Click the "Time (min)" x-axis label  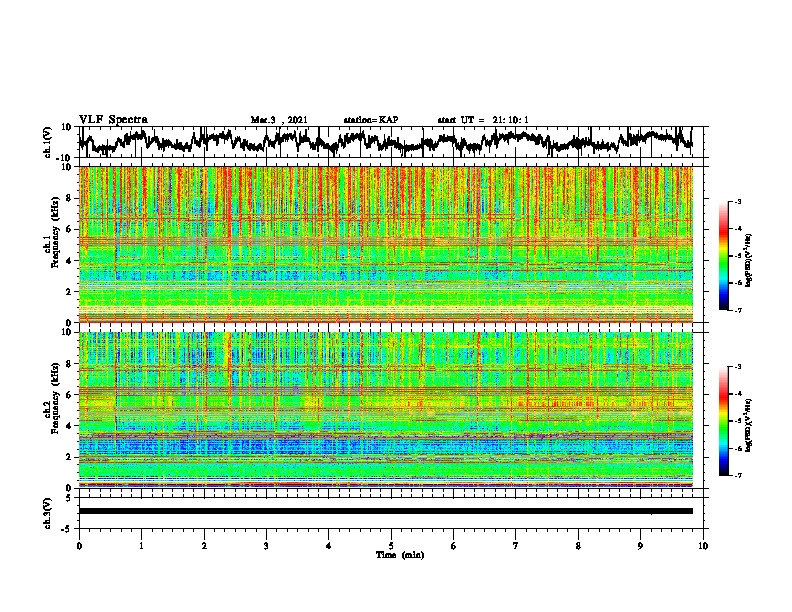tap(400, 555)
